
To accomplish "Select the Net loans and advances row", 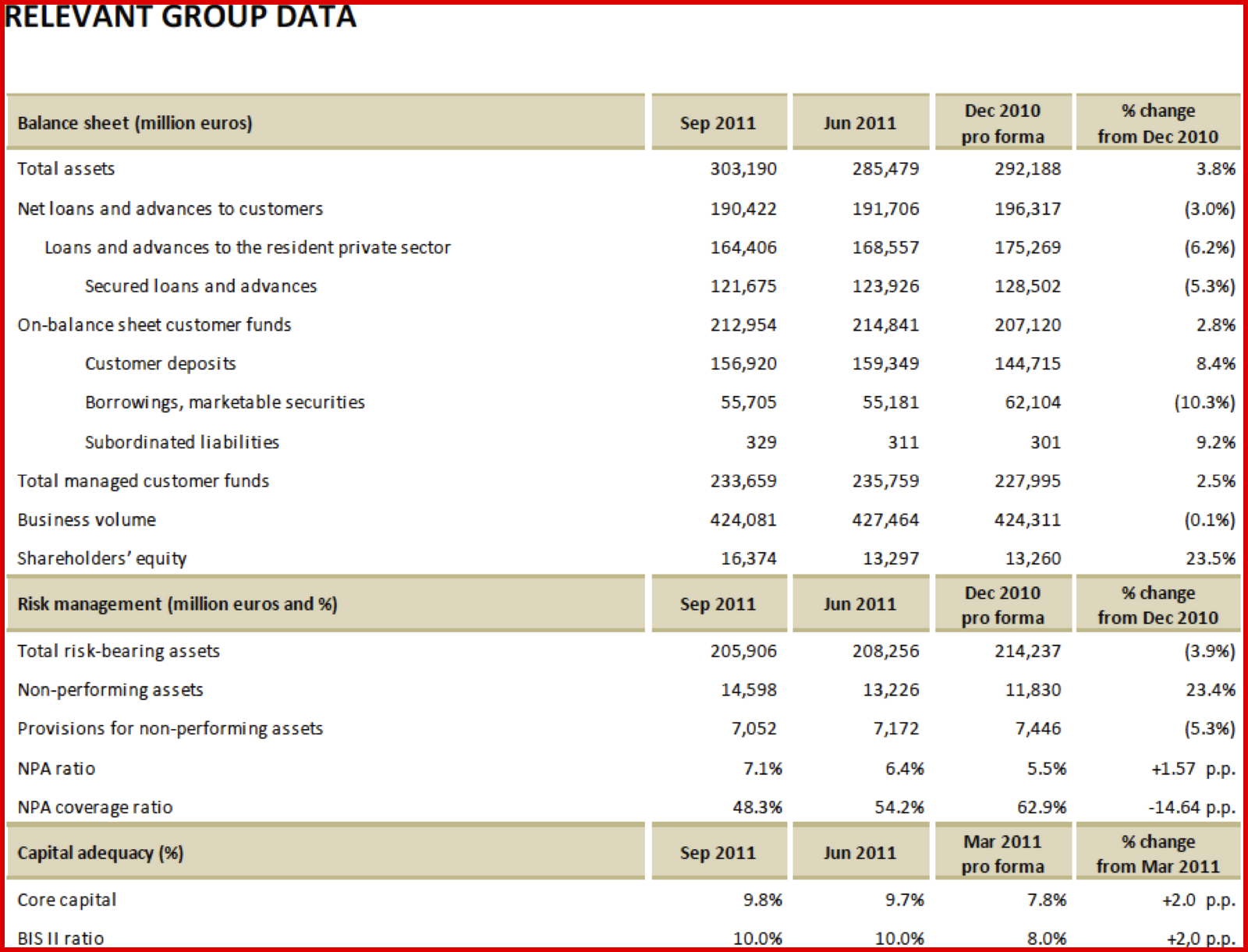I will [x=170, y=208].
